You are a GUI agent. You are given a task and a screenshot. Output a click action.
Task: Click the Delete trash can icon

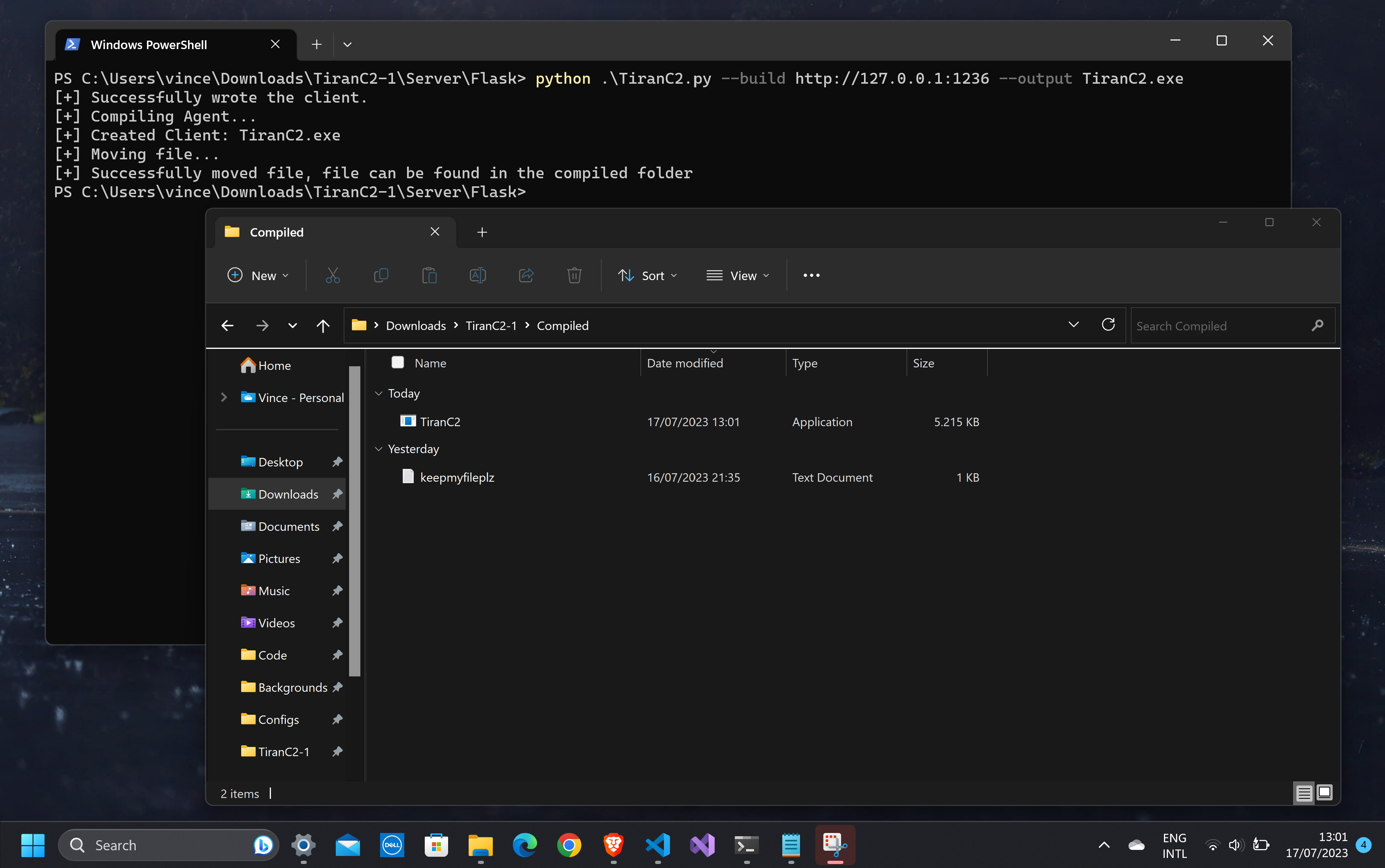574,276
